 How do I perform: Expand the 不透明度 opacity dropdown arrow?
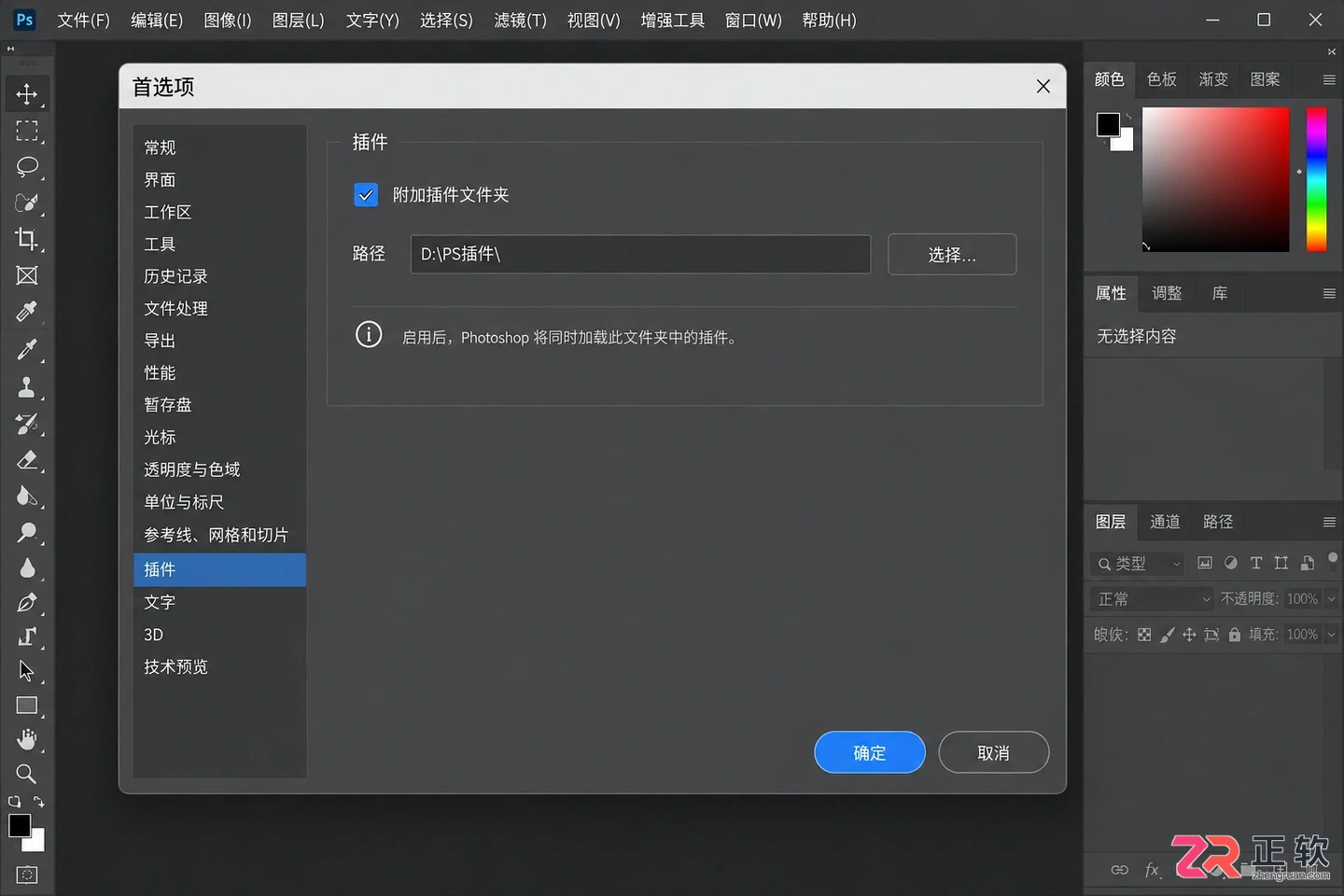coord(1332,599)
